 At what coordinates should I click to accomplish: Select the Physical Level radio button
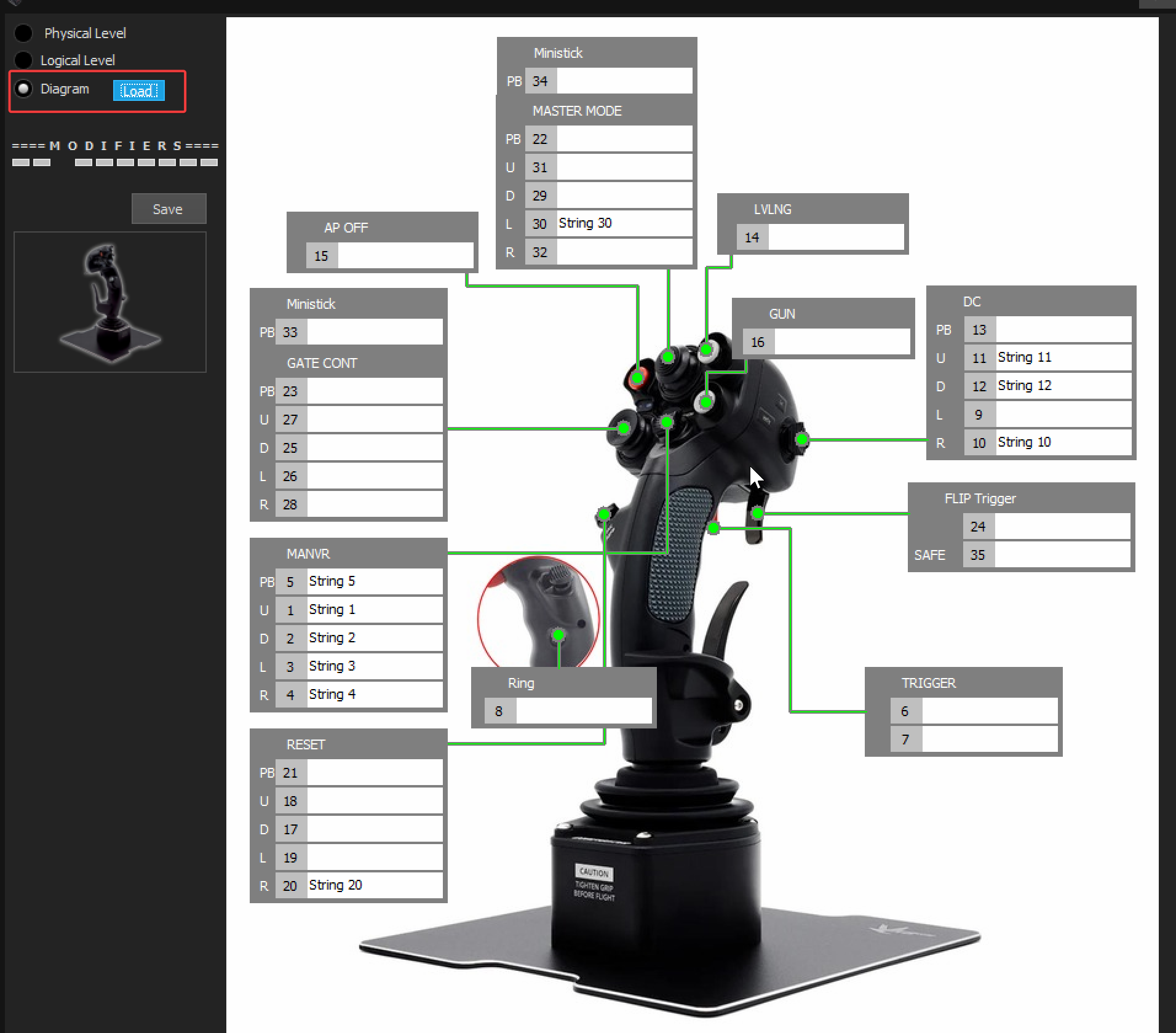pyautogui.click(x=23, y=33)
